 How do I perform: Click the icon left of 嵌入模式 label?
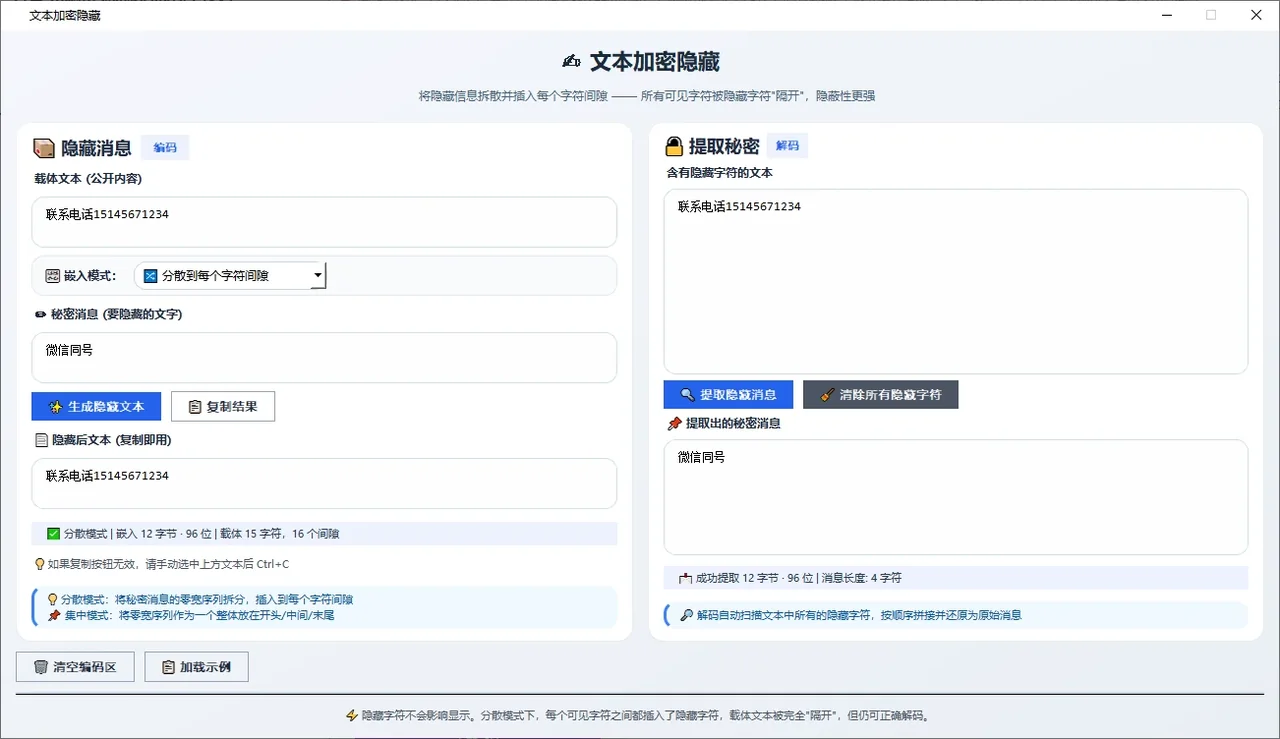click(x=53, y=276)
